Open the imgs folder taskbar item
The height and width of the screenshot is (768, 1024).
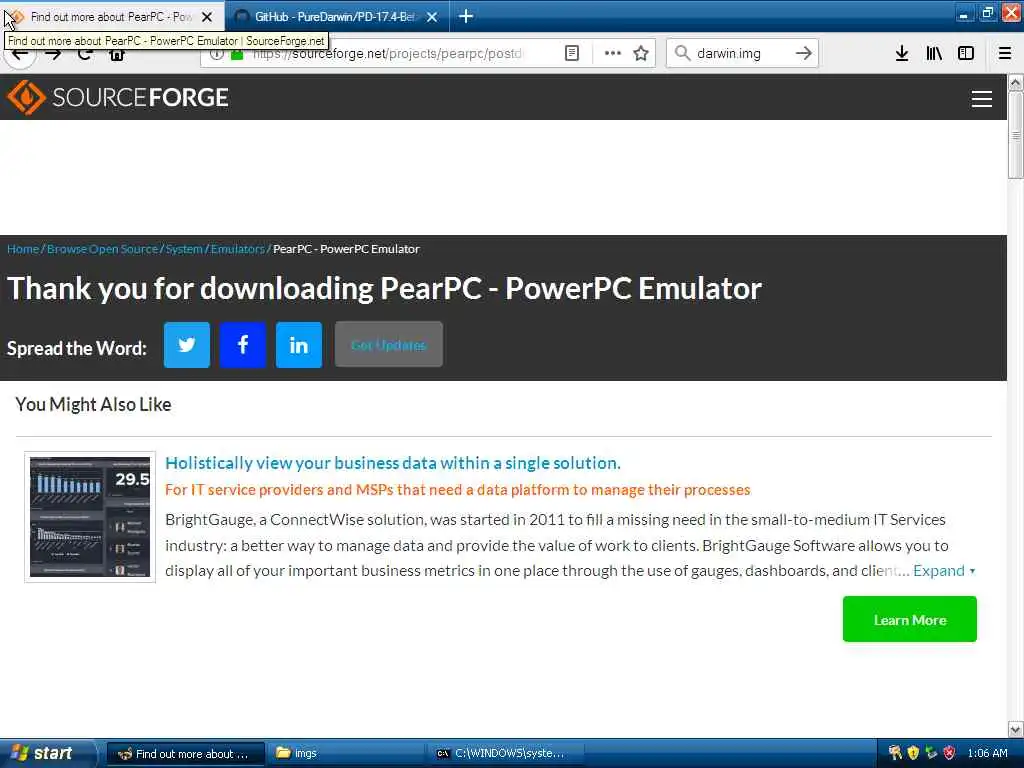click(344, 753)
